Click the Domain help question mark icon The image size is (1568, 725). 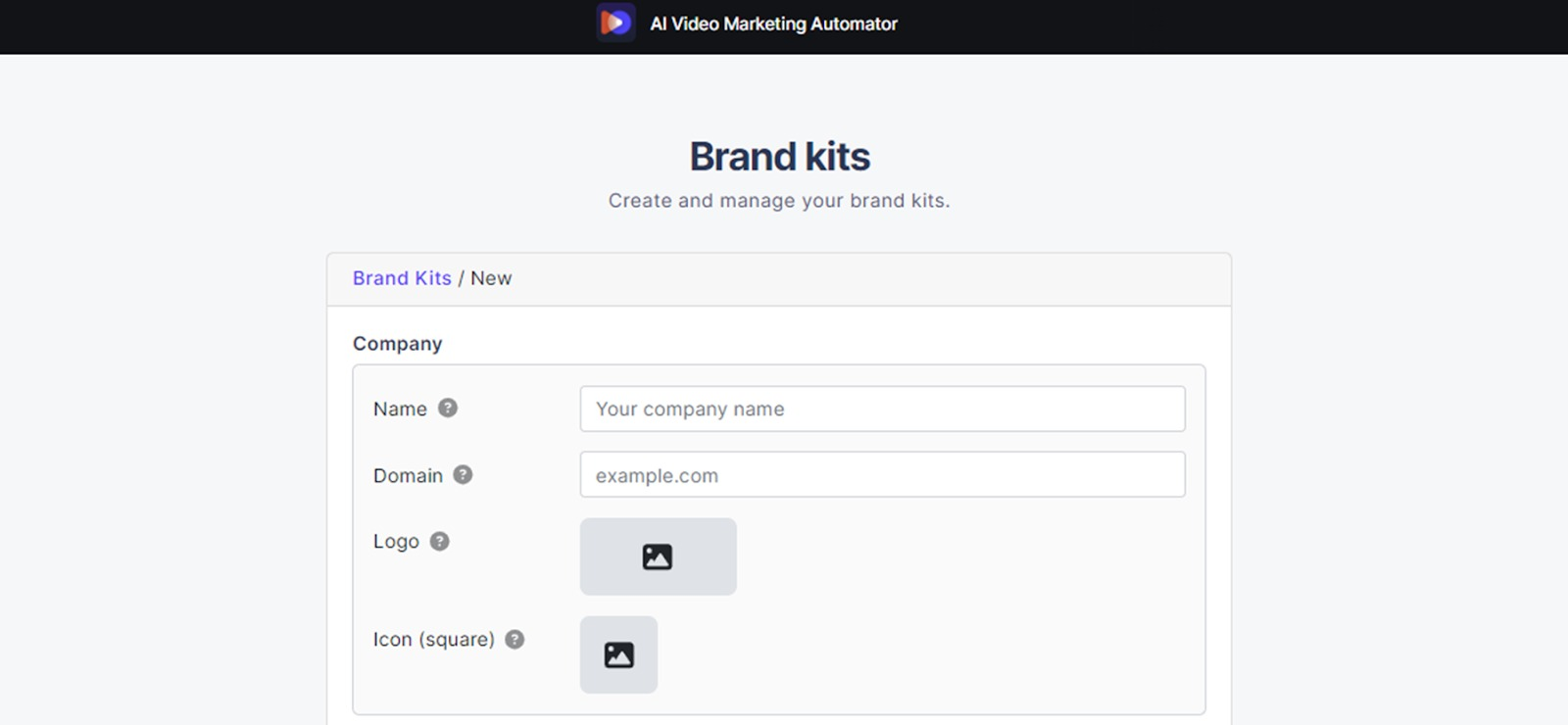click(463, 475)
